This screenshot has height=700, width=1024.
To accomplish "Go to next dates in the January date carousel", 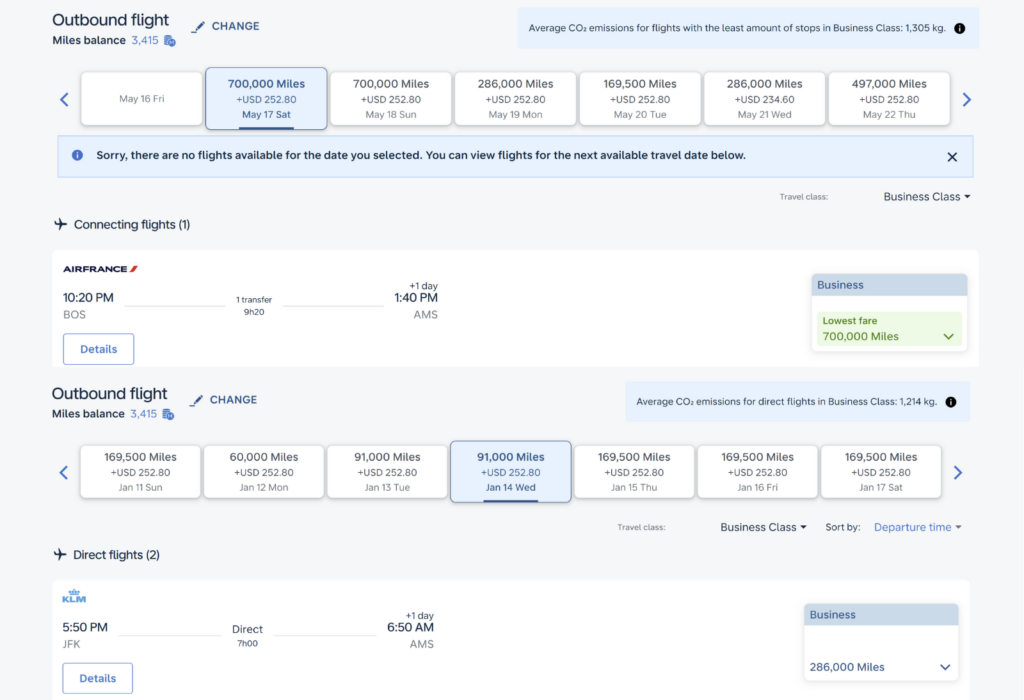I will [x=957, y=472].
